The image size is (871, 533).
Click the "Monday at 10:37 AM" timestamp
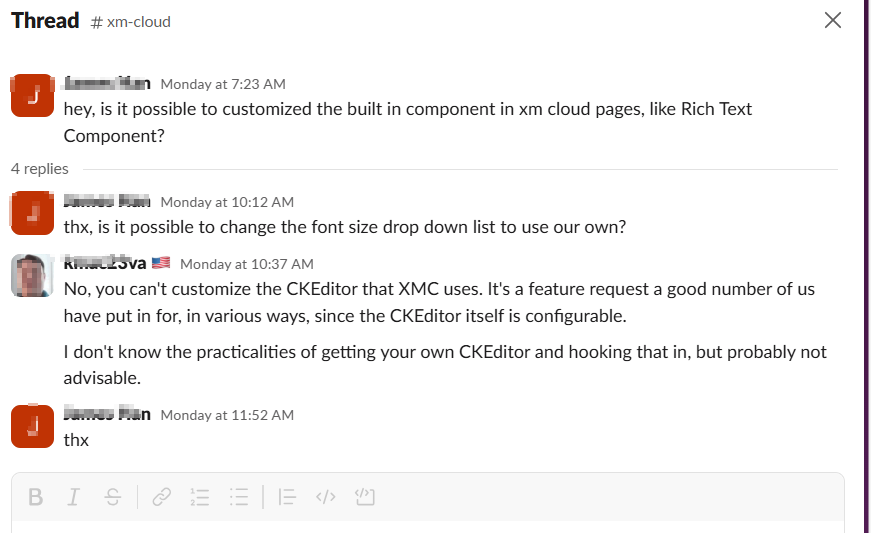pos(247,264)
